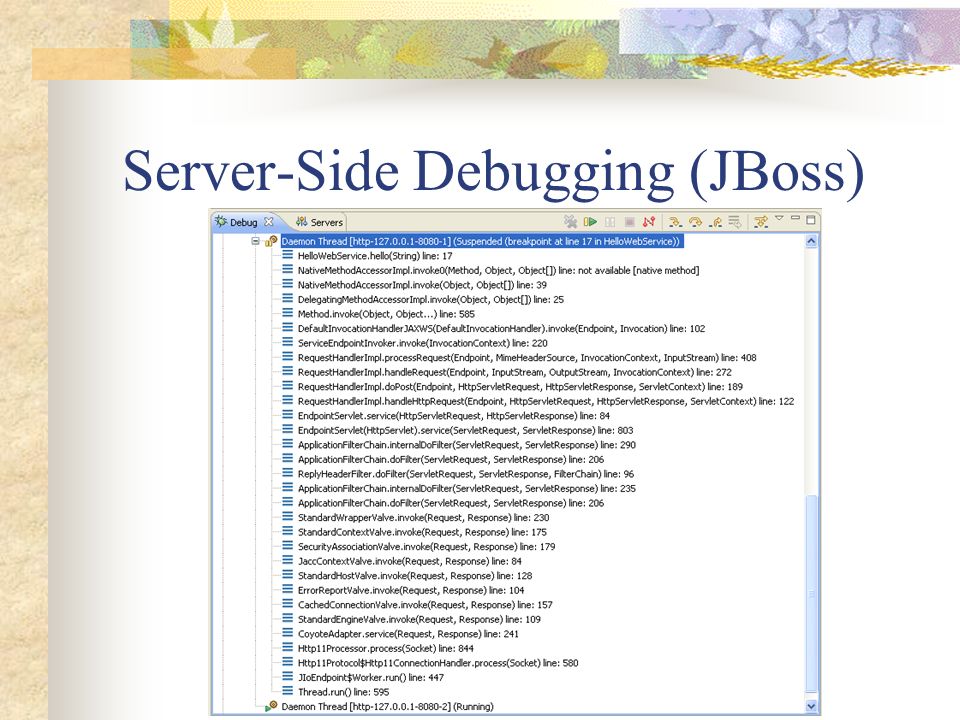Open the Debug view menu triangle
Screen dimensions: 960x720
pyautogui.click(x=779, y=218)
